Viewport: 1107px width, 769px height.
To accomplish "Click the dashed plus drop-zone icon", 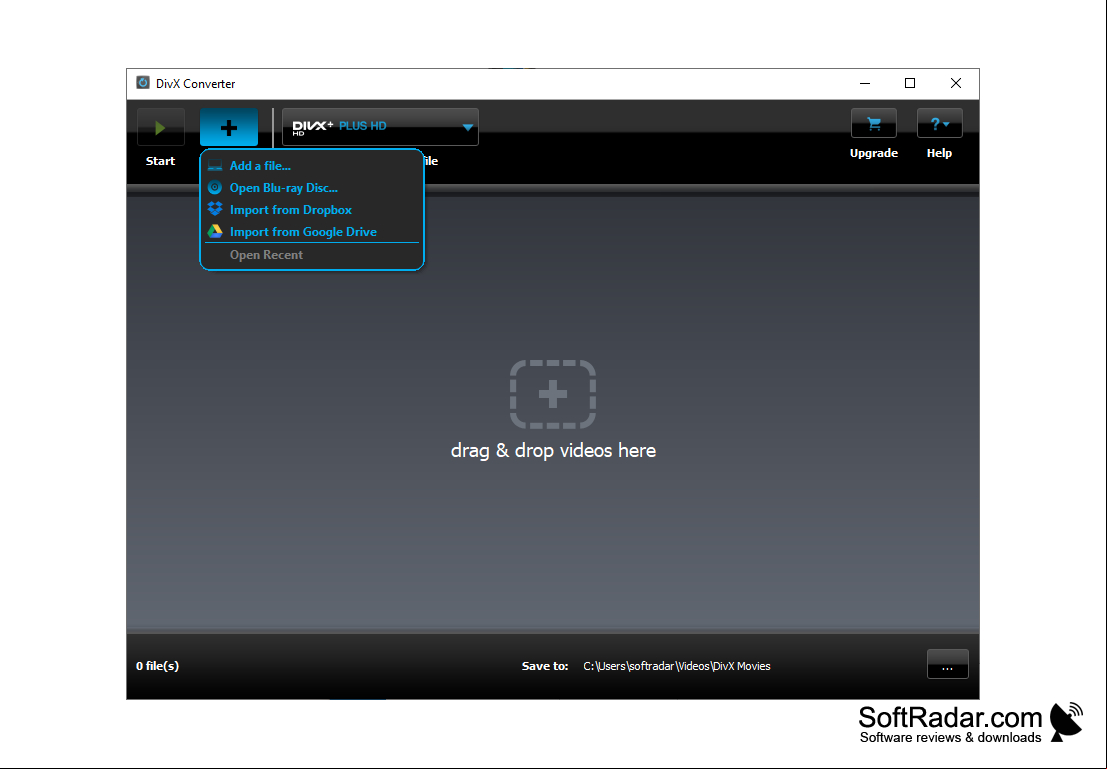I will pyautogui.click(x=553, y=394).
